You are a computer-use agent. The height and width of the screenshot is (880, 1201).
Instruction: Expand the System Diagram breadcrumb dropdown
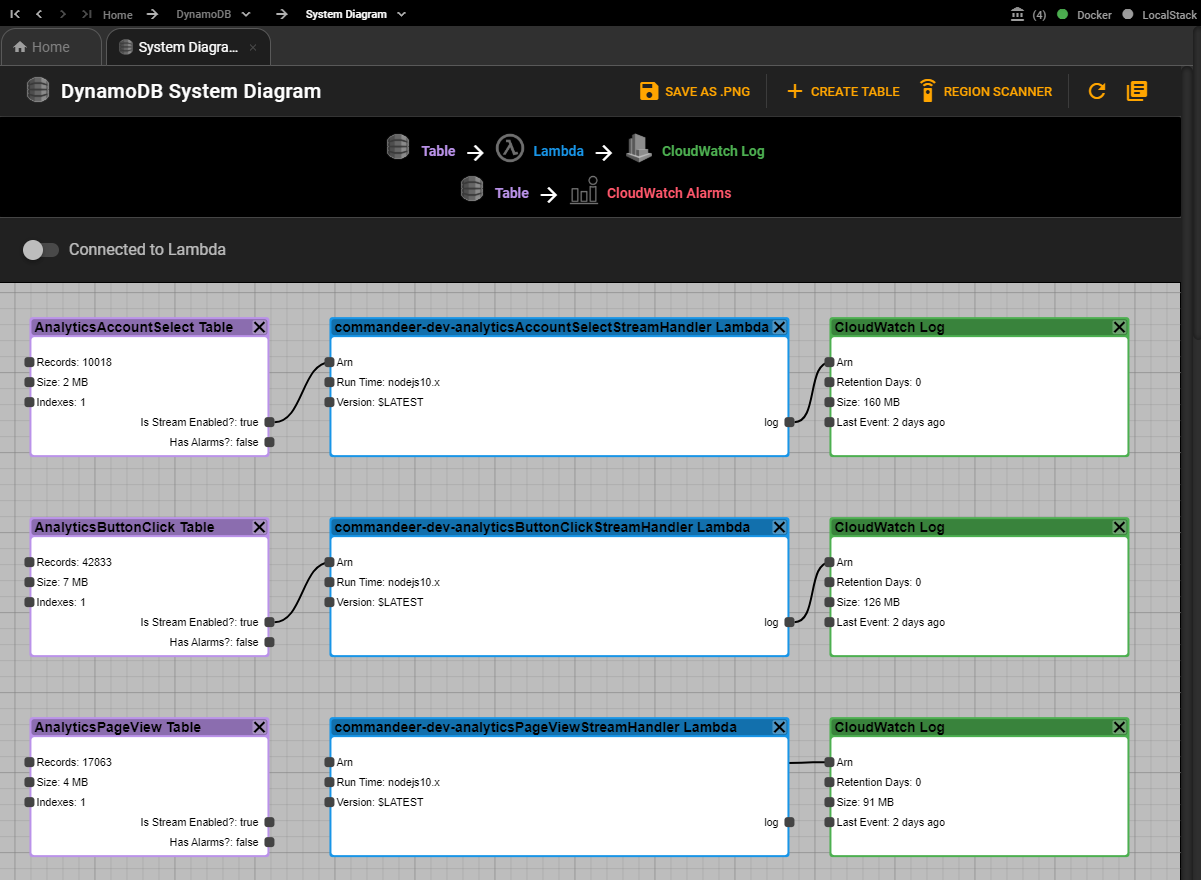(x=401, y=15)
